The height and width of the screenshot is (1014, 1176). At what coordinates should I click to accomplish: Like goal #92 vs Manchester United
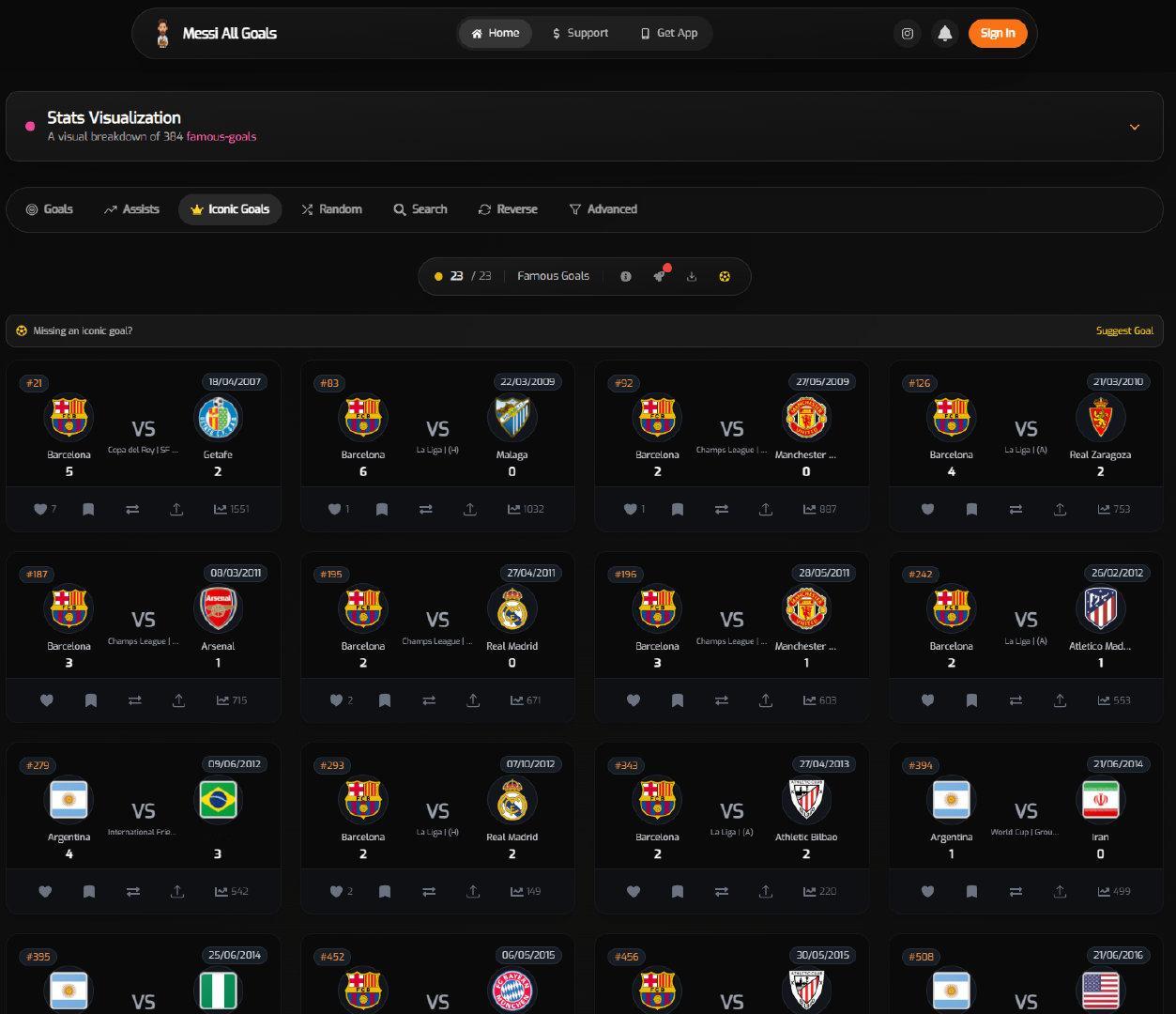(x=630, y=509)
